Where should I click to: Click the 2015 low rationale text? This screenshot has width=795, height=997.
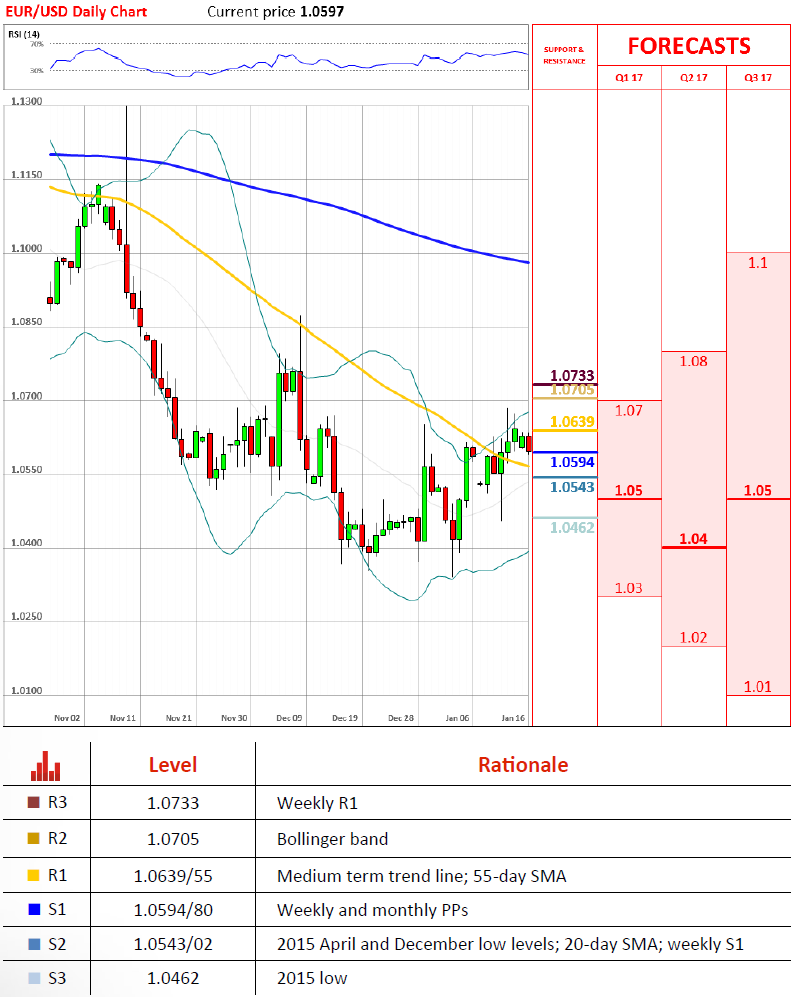[312, 978]
